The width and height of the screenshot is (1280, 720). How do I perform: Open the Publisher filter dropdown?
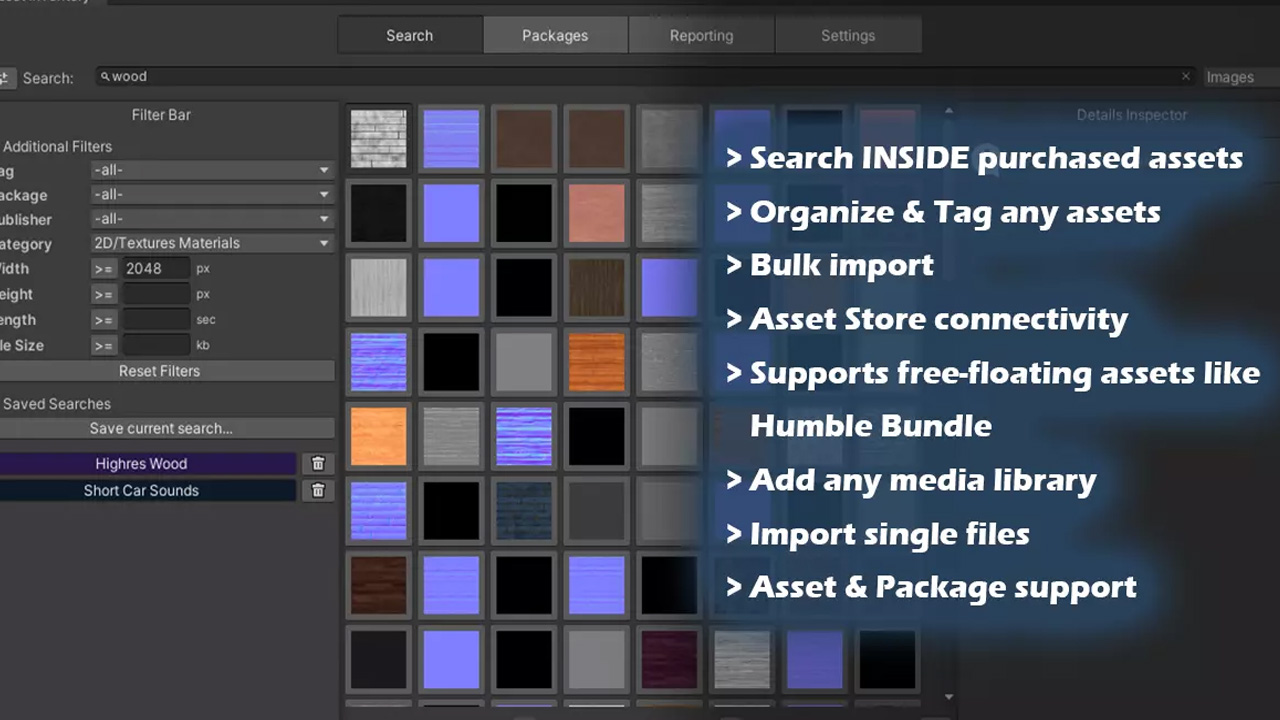pos(212,219)
